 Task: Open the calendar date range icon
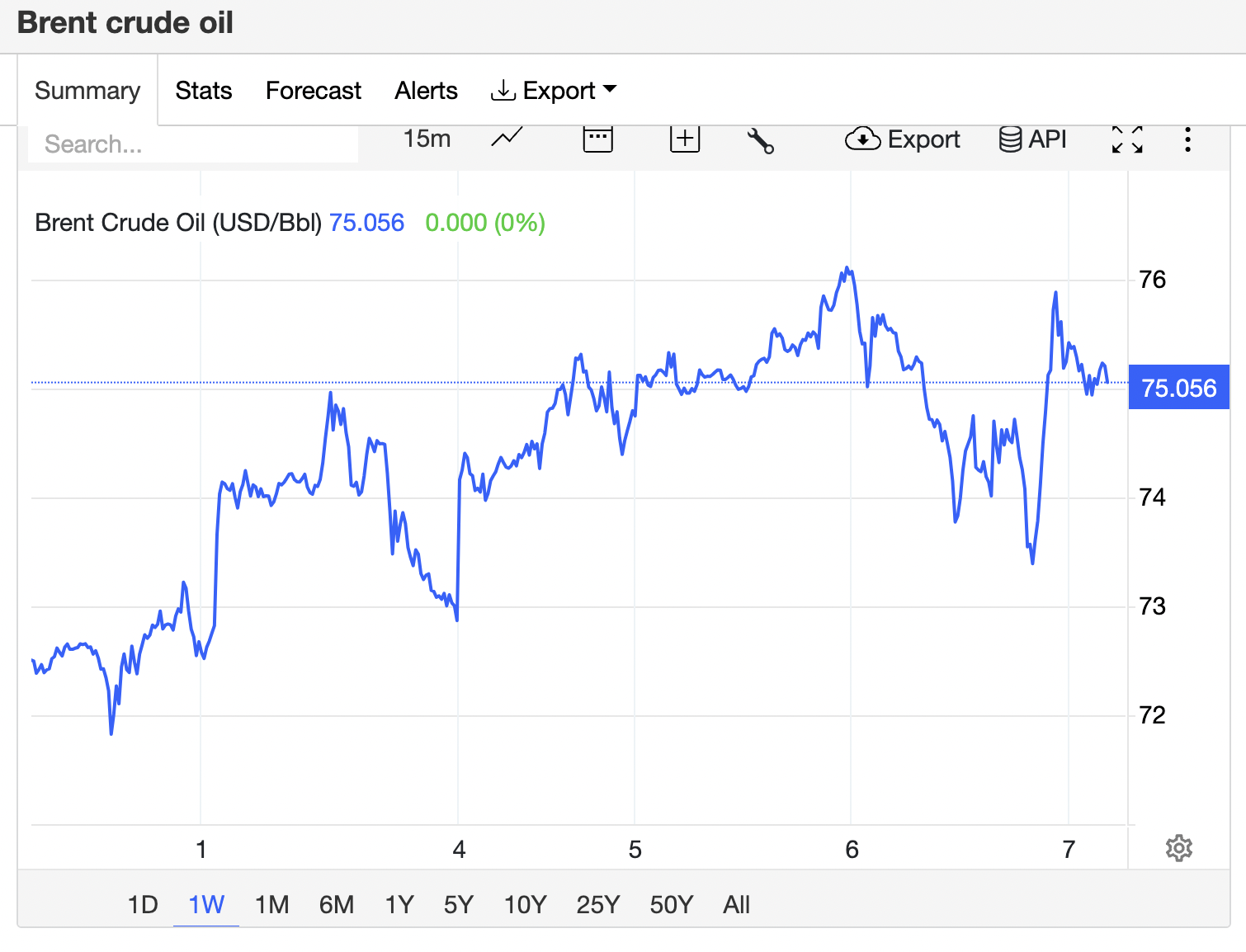(597, 139)
